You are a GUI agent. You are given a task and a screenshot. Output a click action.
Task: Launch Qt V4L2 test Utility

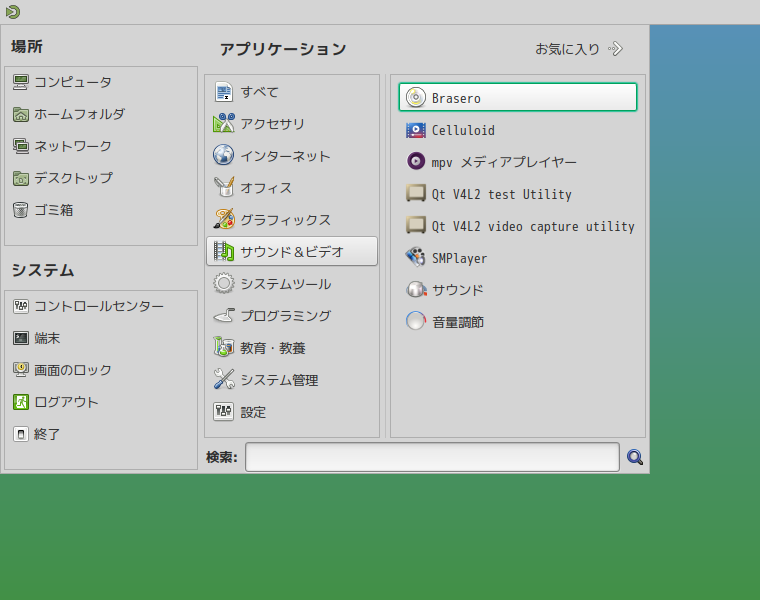[x=518, y=194]
